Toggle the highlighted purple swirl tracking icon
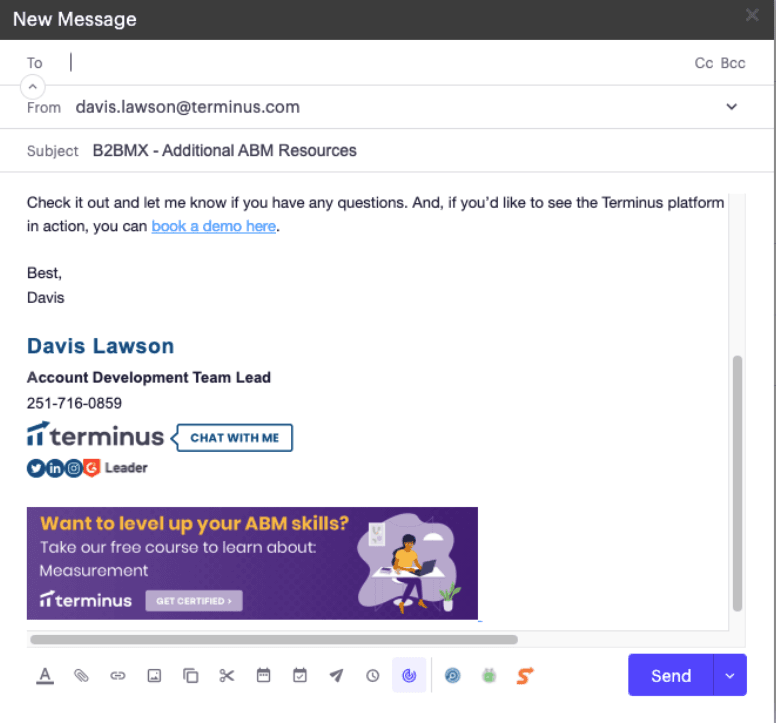Image resolution: width=776 pixels, height=723 pixels. tap(409, 676)
